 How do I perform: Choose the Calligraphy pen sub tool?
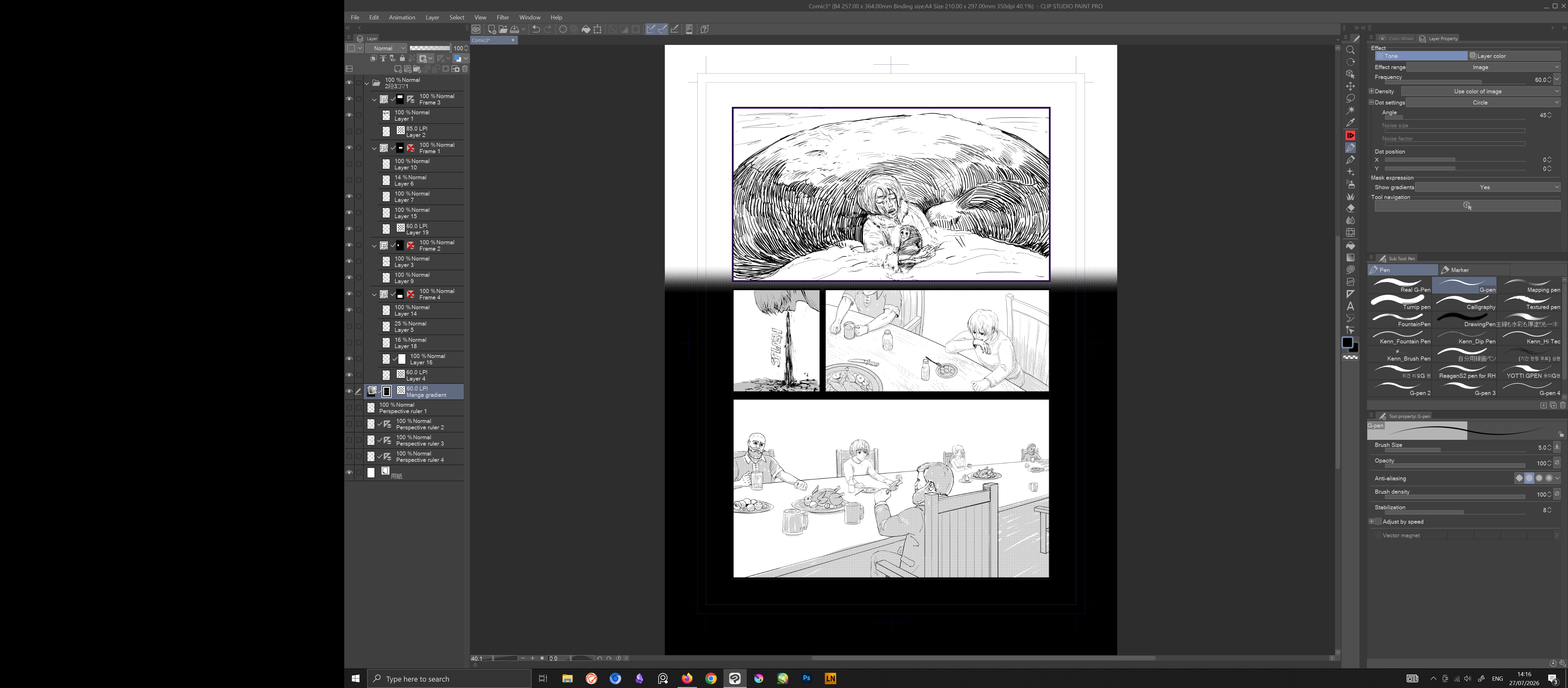(1464, 302)
